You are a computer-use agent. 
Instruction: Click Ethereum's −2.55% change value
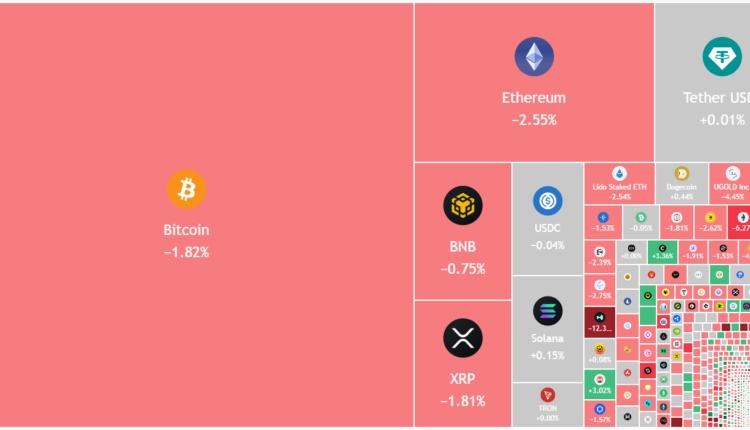click(534, 120)
